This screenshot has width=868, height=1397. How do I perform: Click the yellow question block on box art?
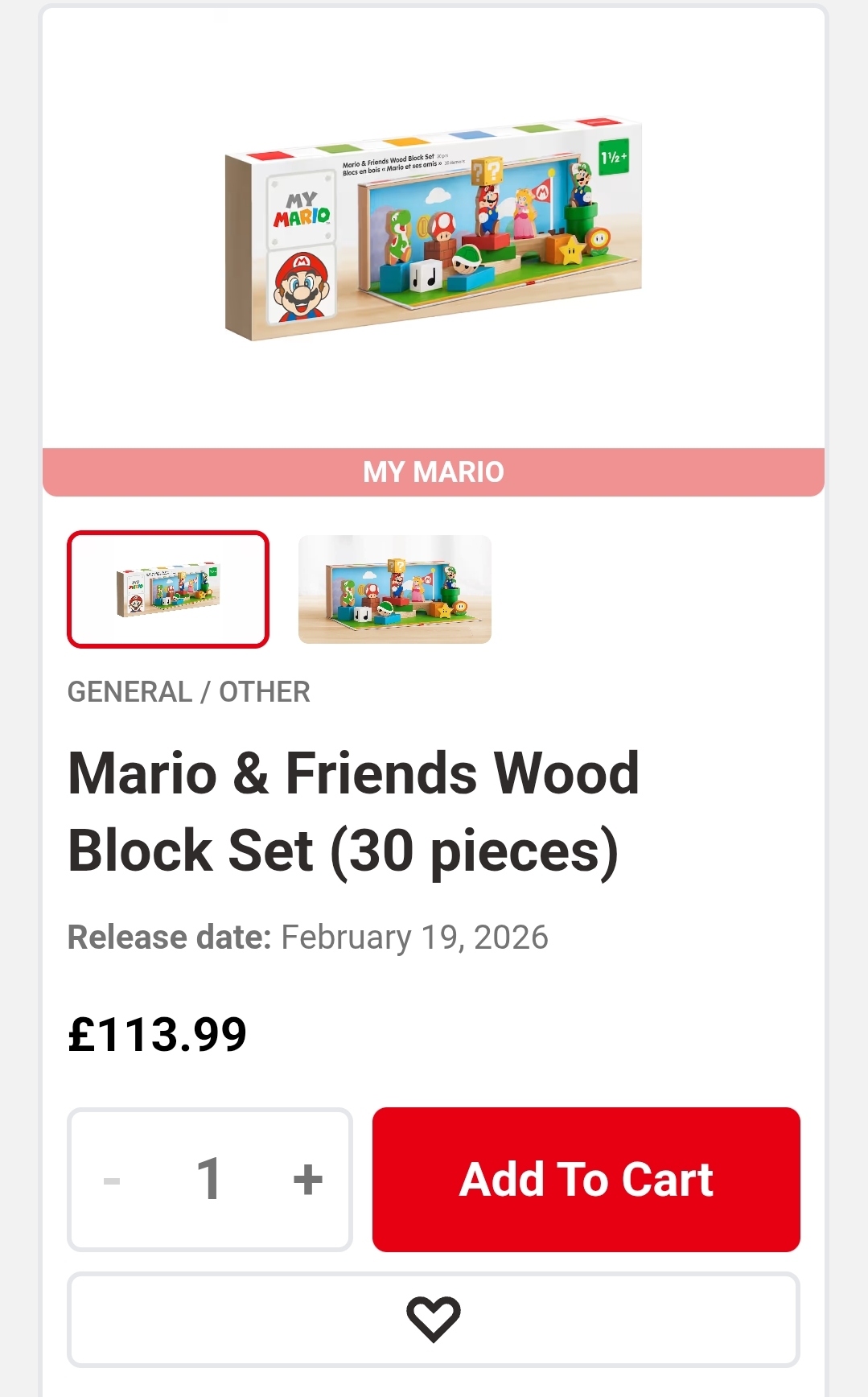(x=487, y=171)
